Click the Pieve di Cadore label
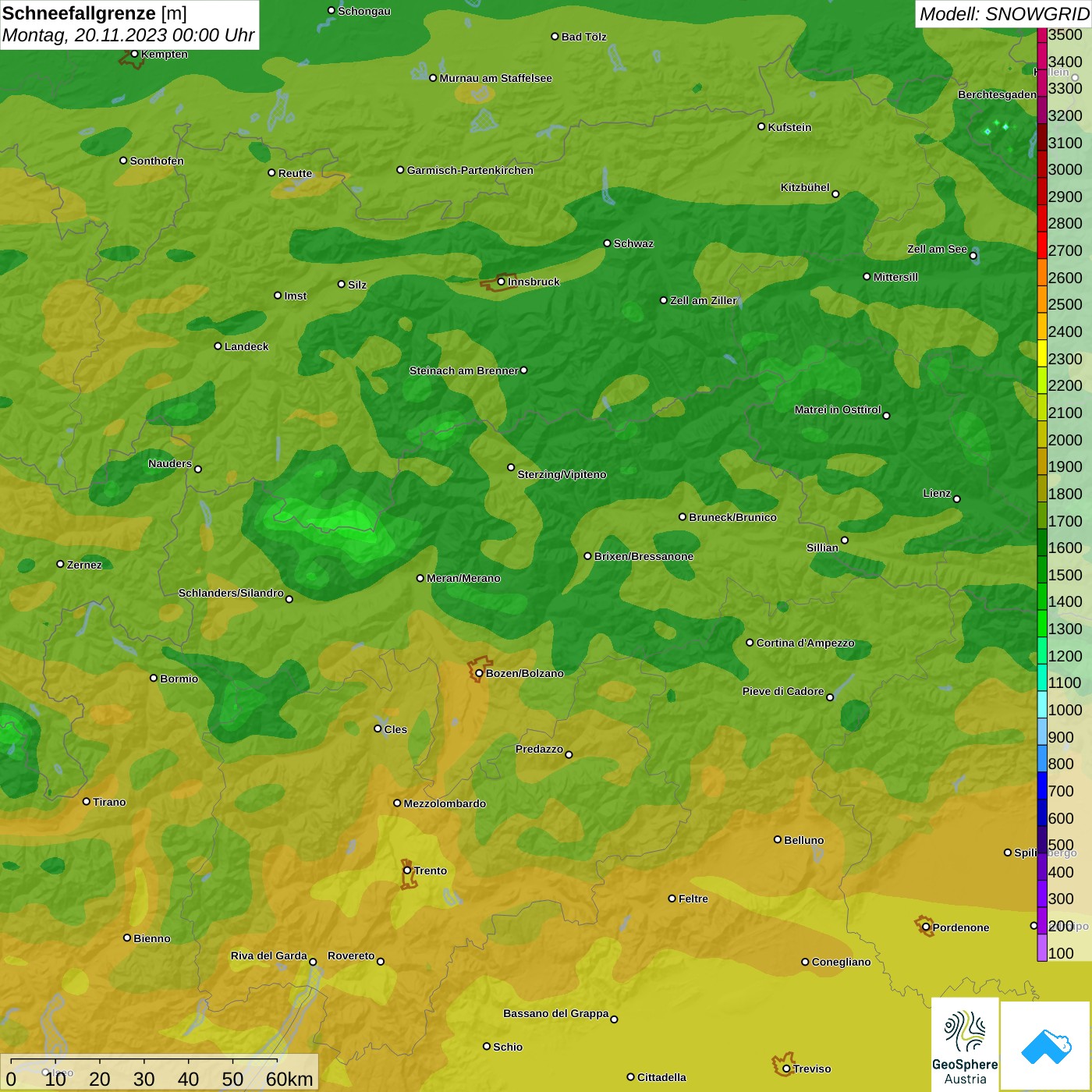Image resolution: width=1092 pixels, height=1092 pixels. [x=783, y=691]
